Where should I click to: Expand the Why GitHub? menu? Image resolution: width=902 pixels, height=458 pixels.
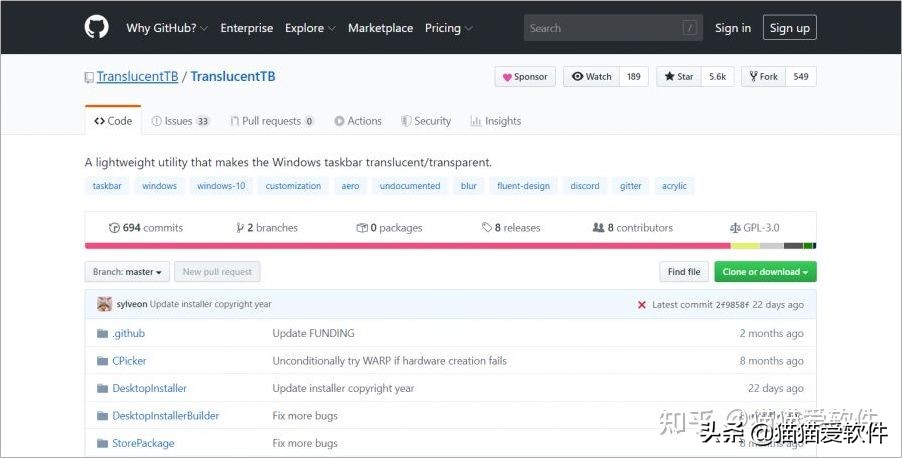coord(166,28)
